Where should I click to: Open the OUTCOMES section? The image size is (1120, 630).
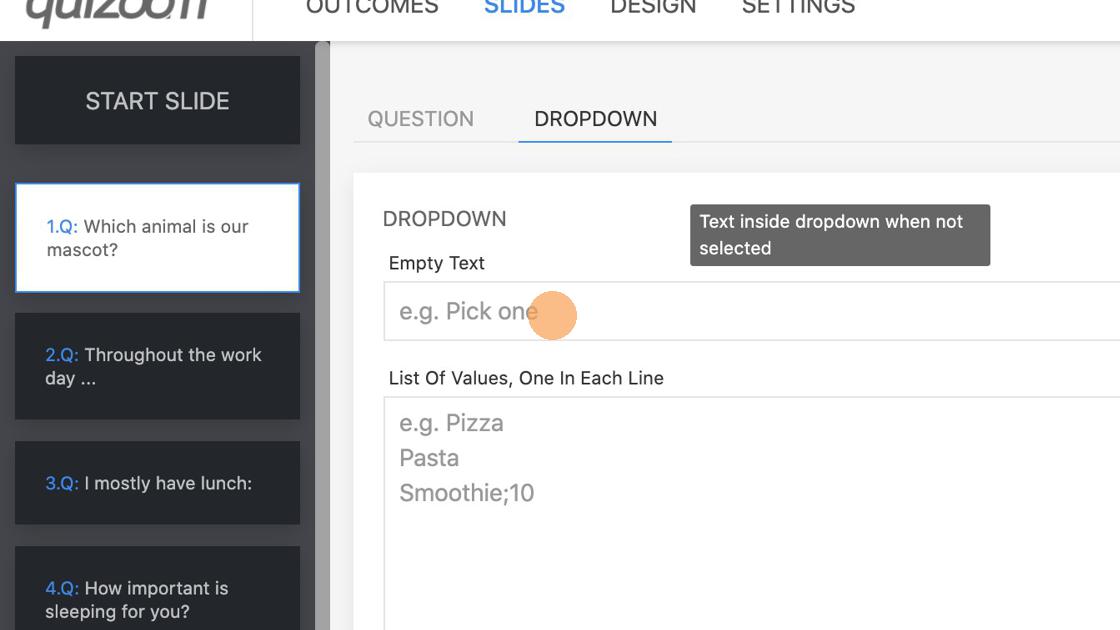point(372,8)
